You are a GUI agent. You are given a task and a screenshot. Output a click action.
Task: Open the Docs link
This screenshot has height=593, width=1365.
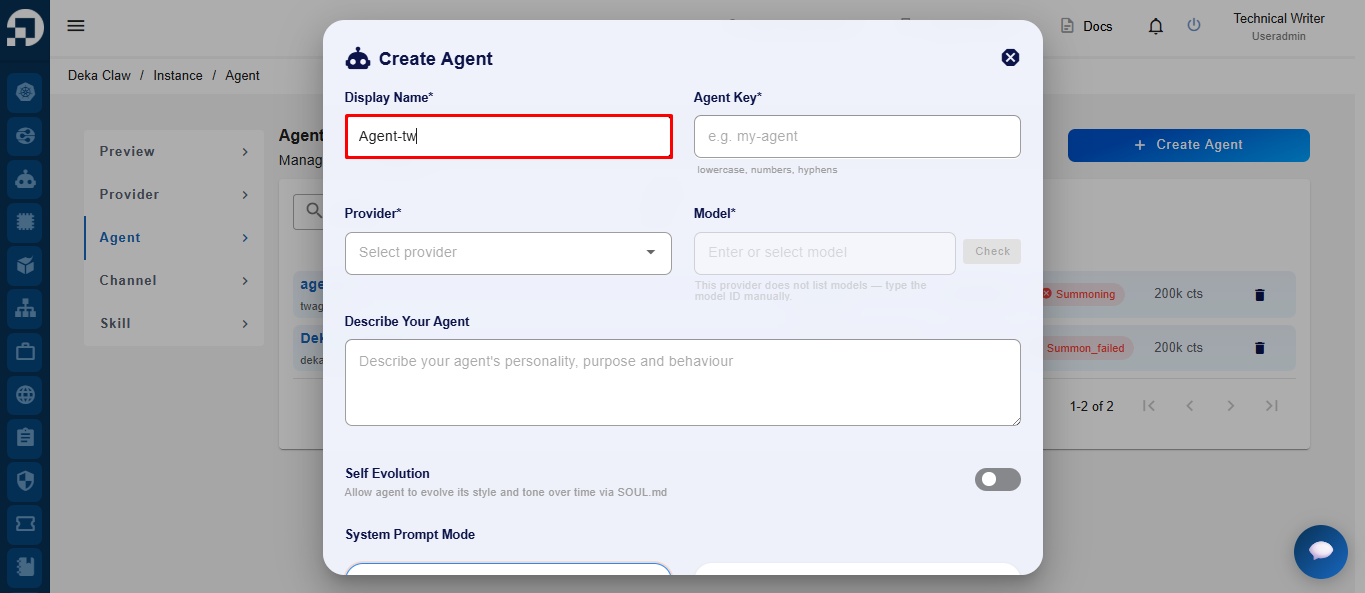[x=1086, y=26]
